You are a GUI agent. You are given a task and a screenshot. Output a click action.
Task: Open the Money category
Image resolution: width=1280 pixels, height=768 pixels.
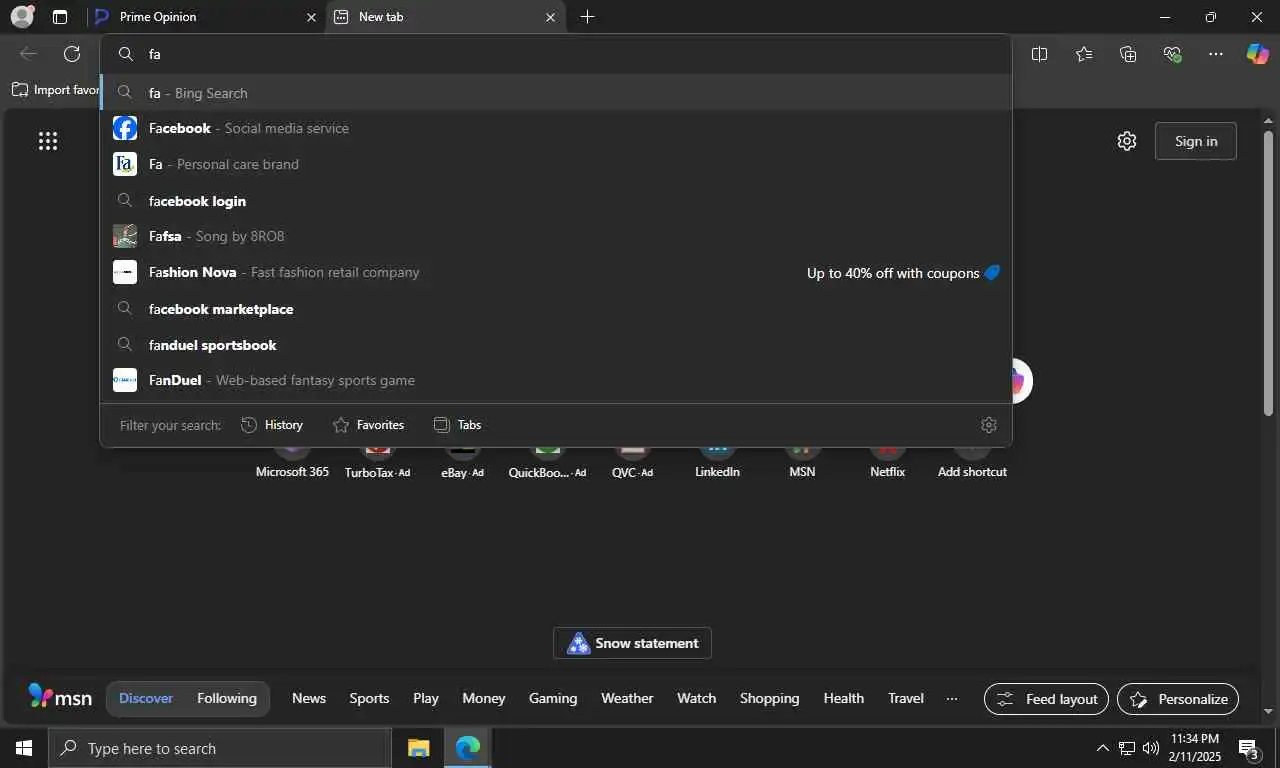484,698
